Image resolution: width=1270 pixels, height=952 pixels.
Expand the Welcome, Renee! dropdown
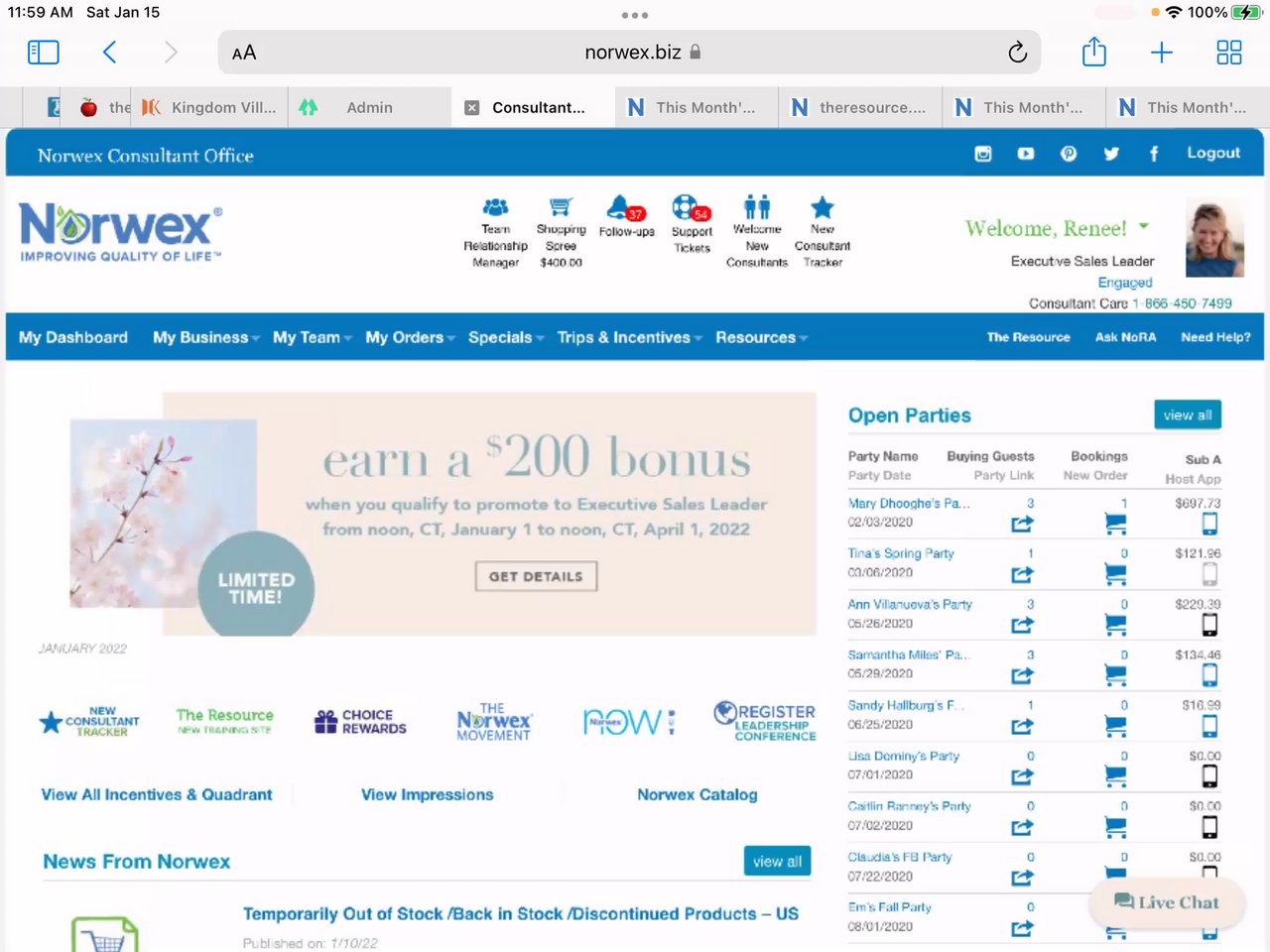point(1056,228)
